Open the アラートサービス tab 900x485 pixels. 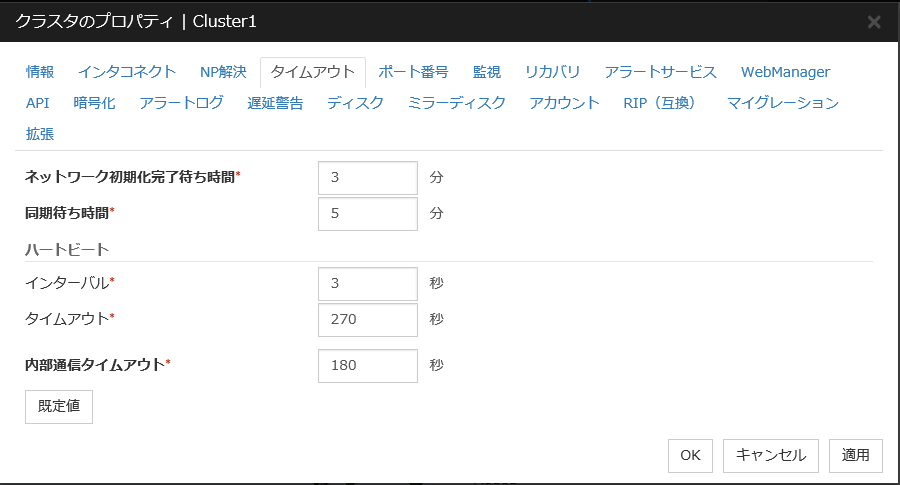[x=660, y=72]
